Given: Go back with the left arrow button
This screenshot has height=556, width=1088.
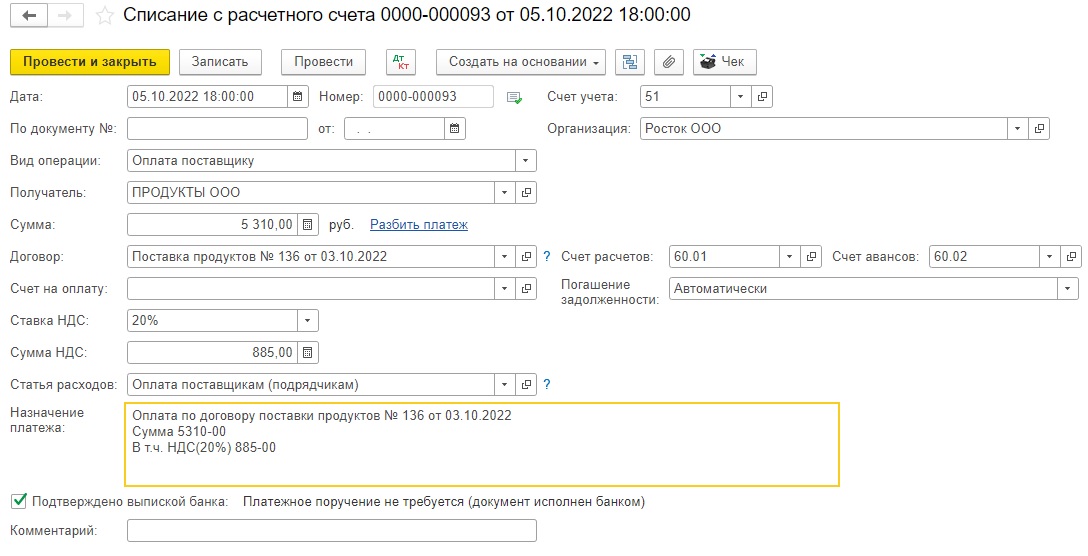Looking at the screenshot, I should [29, 16].
